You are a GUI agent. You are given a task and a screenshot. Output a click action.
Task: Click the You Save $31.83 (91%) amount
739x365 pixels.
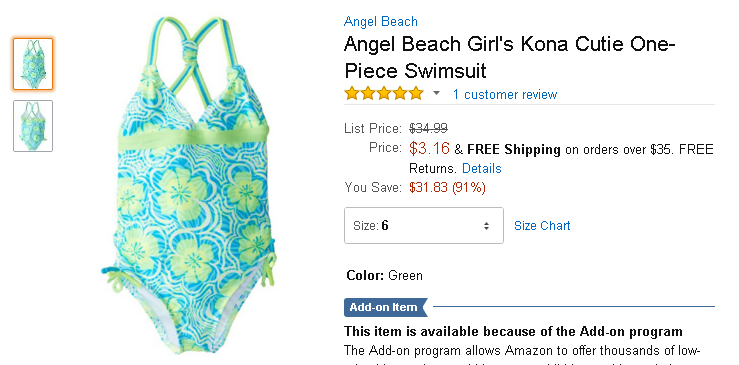[447, 188]
